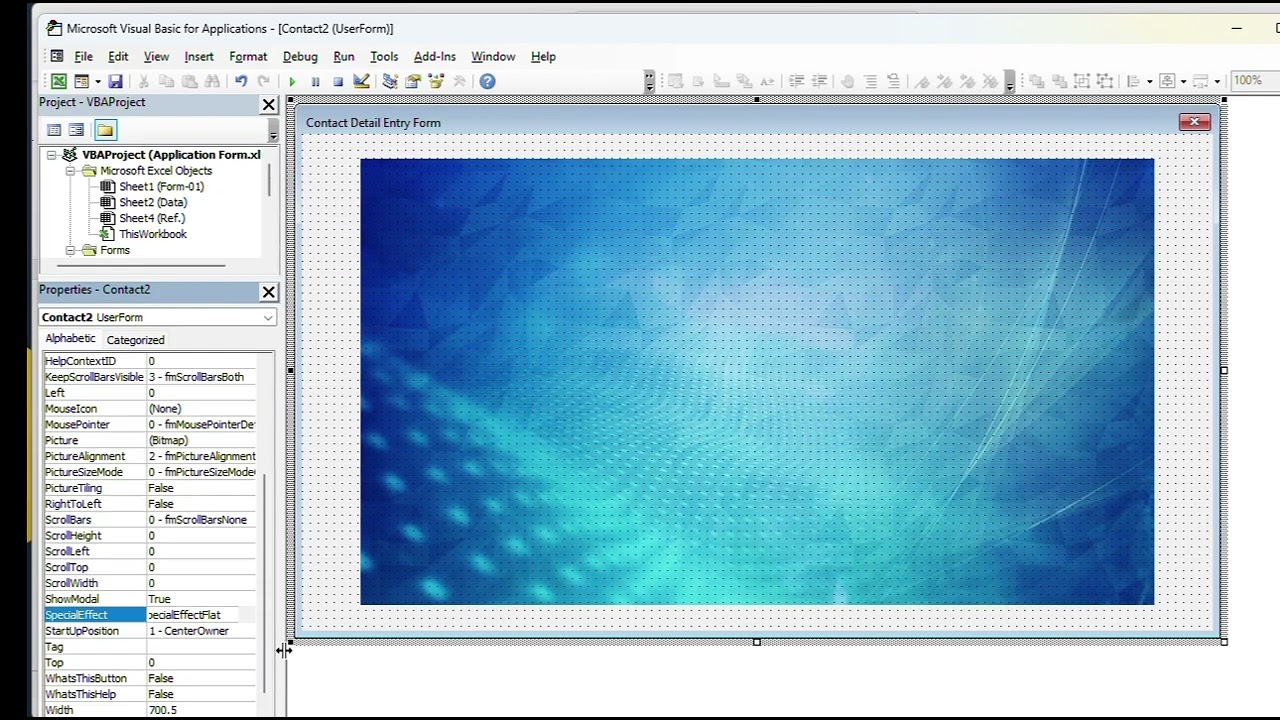Select the Picture property row
The width and height of the screenshot is (1280, 720).
tap(150, 440)
